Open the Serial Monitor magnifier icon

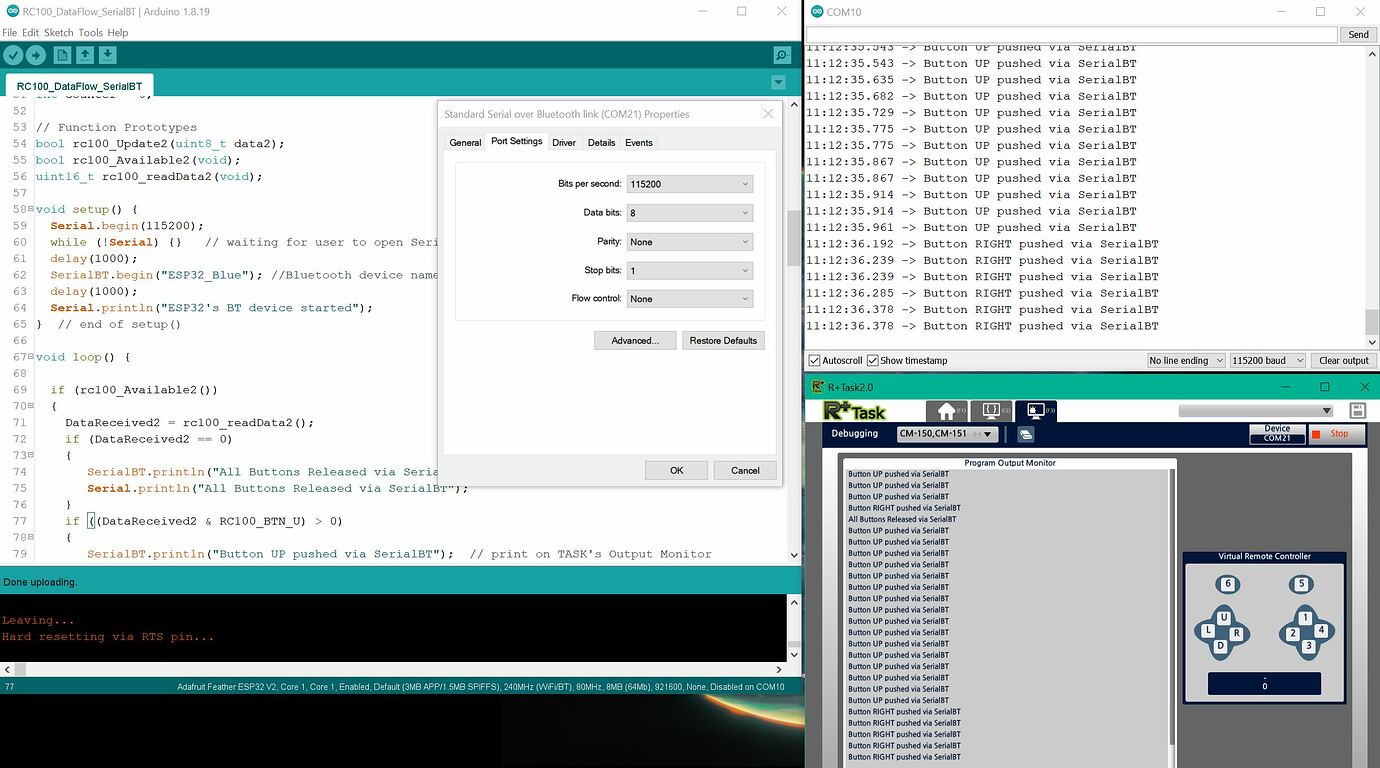coord(781,55)
